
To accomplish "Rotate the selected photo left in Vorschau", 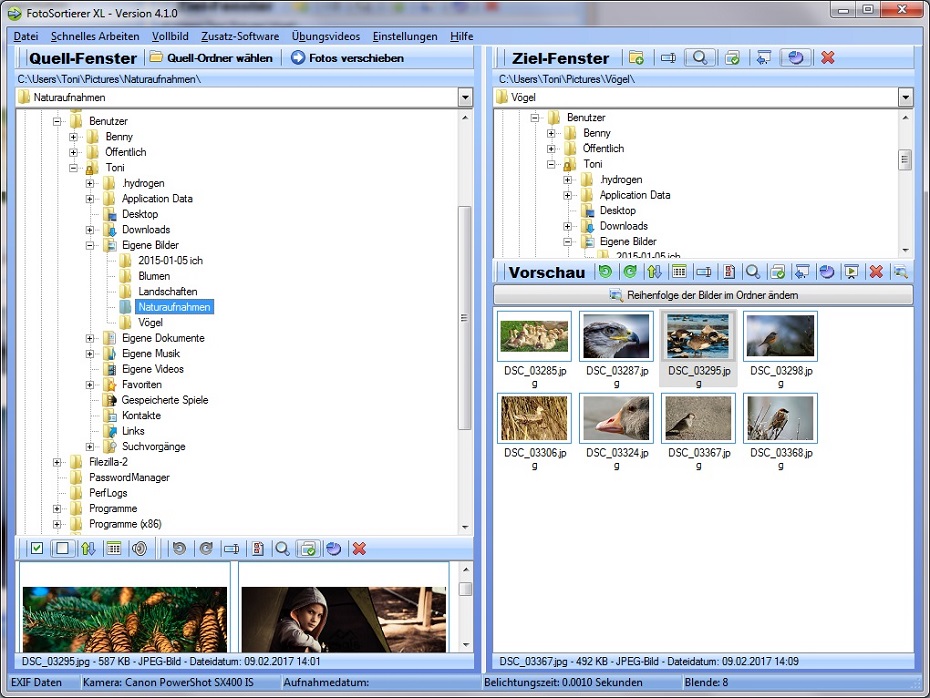I will tap(605, 271).
